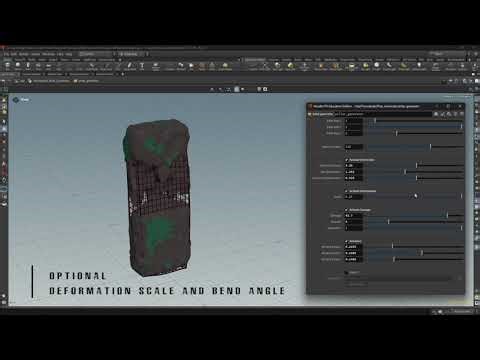Screen dimensions: 480x360
Task: Switch to the Create shelf tab
Action: click(x=7, y=60)
